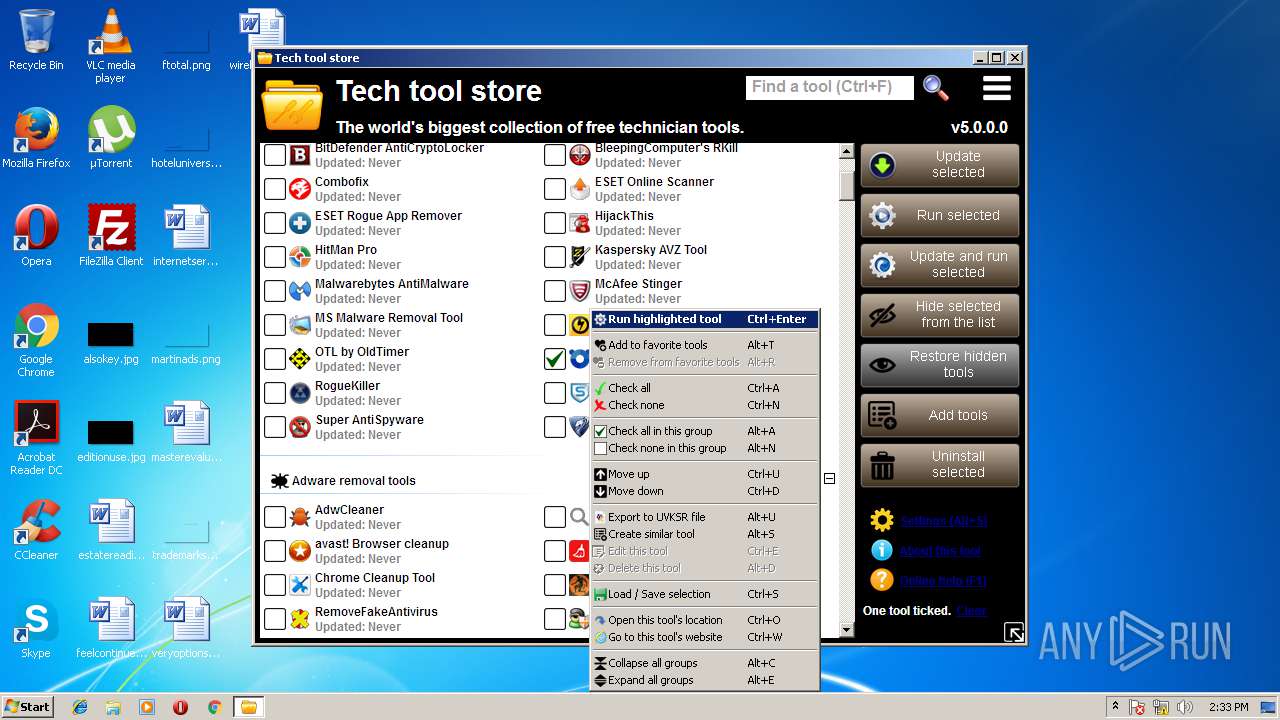This screenshot has width=1280, height=720.
Task: Click the avast! Browser cleanup icon
Action: [299, 551]
